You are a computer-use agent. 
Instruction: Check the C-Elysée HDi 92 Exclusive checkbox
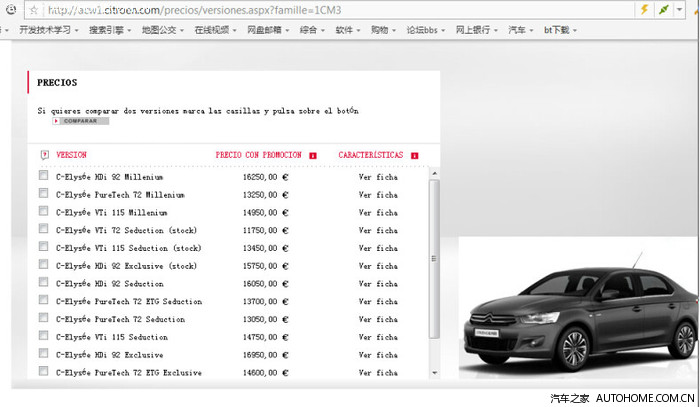coord(43,354)
